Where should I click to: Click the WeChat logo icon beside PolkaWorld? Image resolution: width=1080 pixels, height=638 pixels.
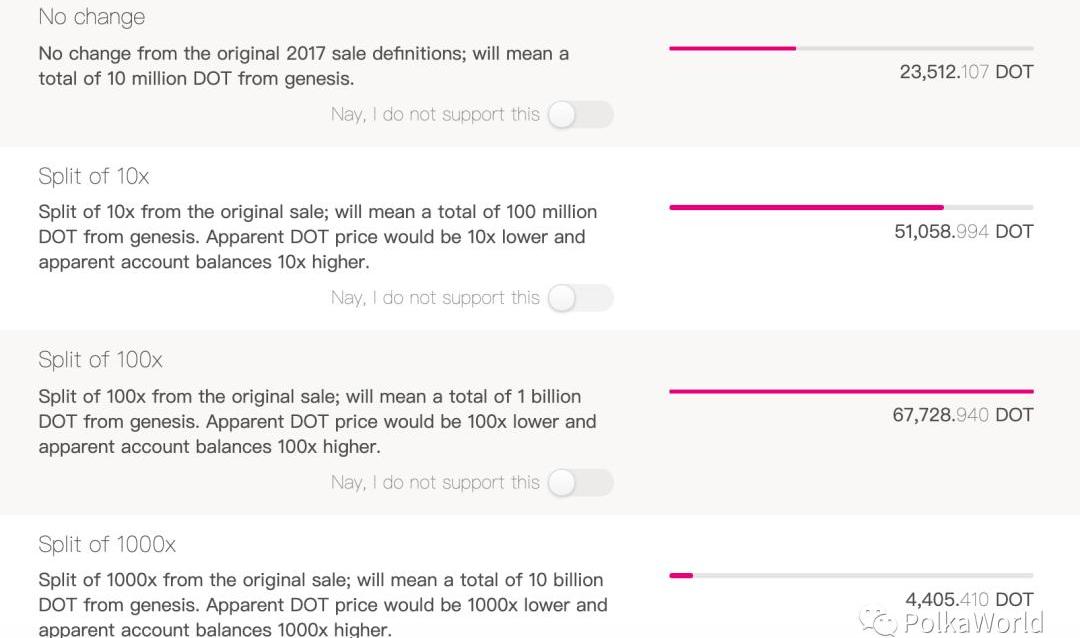881,623
